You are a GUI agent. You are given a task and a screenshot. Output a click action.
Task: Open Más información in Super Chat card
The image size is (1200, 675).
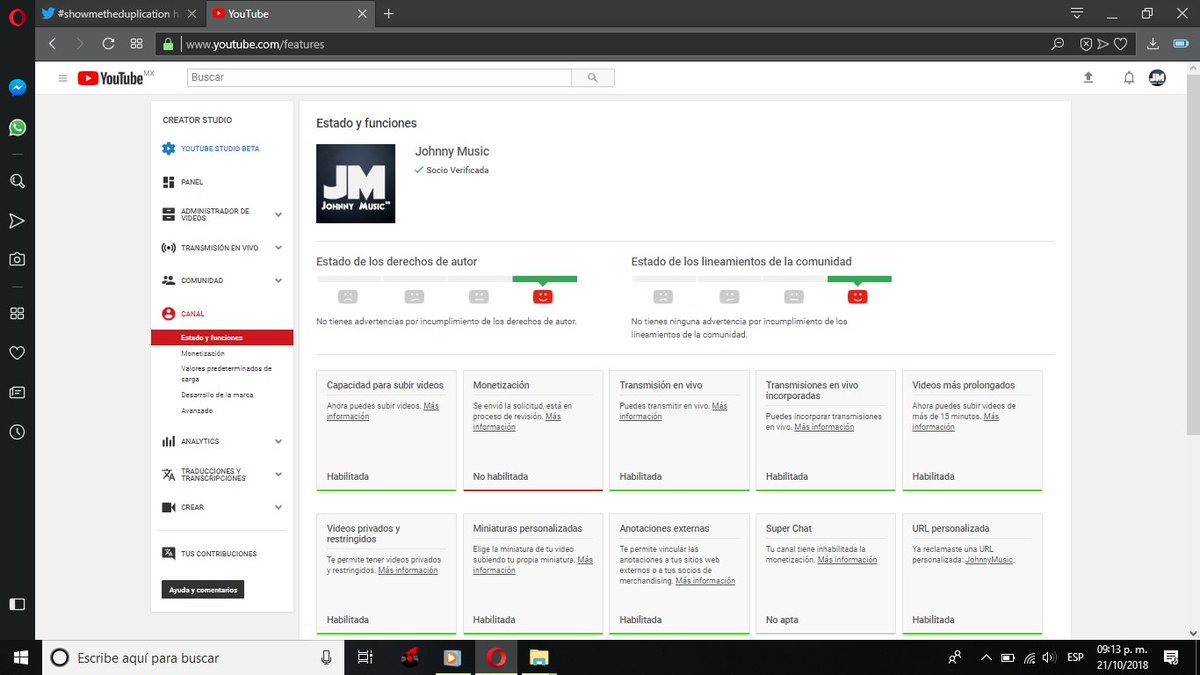point(847,560)
